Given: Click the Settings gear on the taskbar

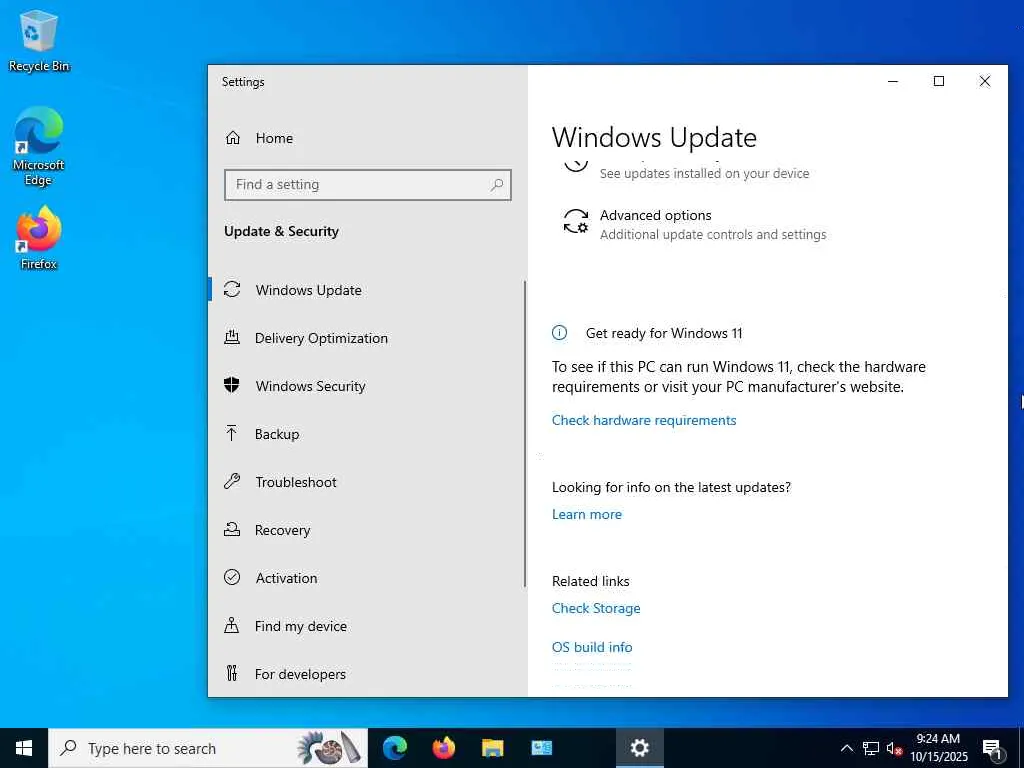Looking at the screenshot, I should (x=639, y=748).
